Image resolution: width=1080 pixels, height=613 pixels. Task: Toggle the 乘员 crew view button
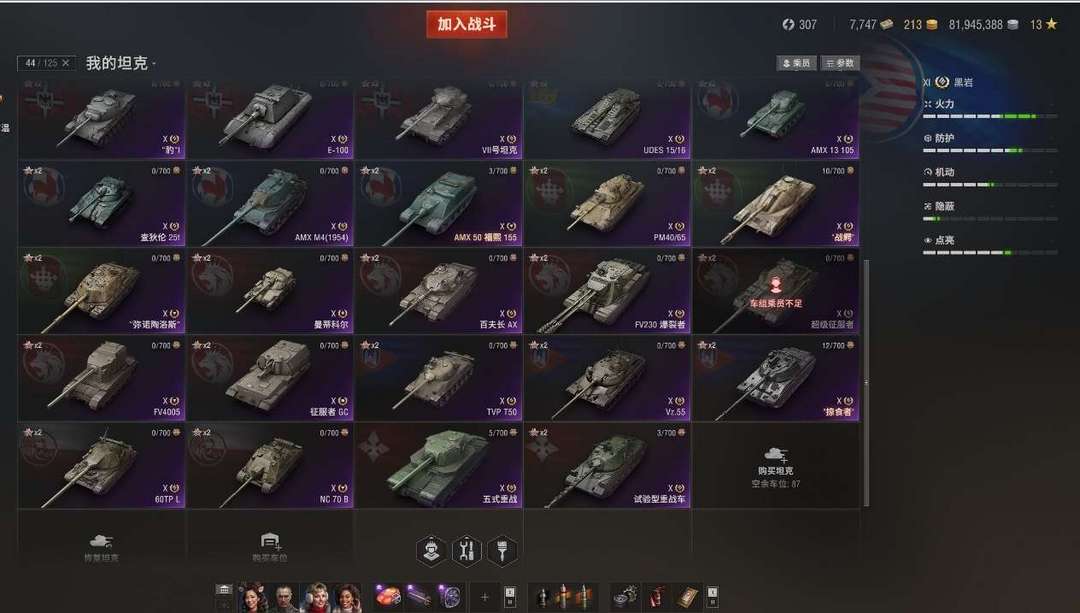[x=797, y=63]
